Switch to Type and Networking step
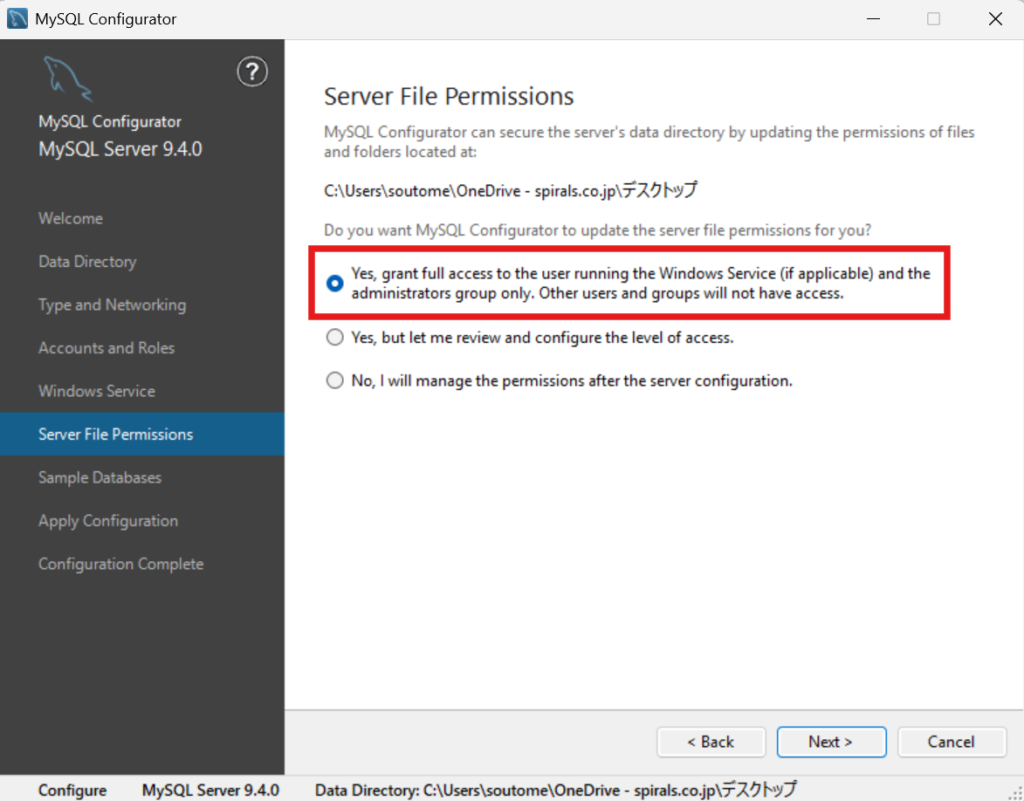The width and height of the screenshot is (1024, 801). point(112,305)
